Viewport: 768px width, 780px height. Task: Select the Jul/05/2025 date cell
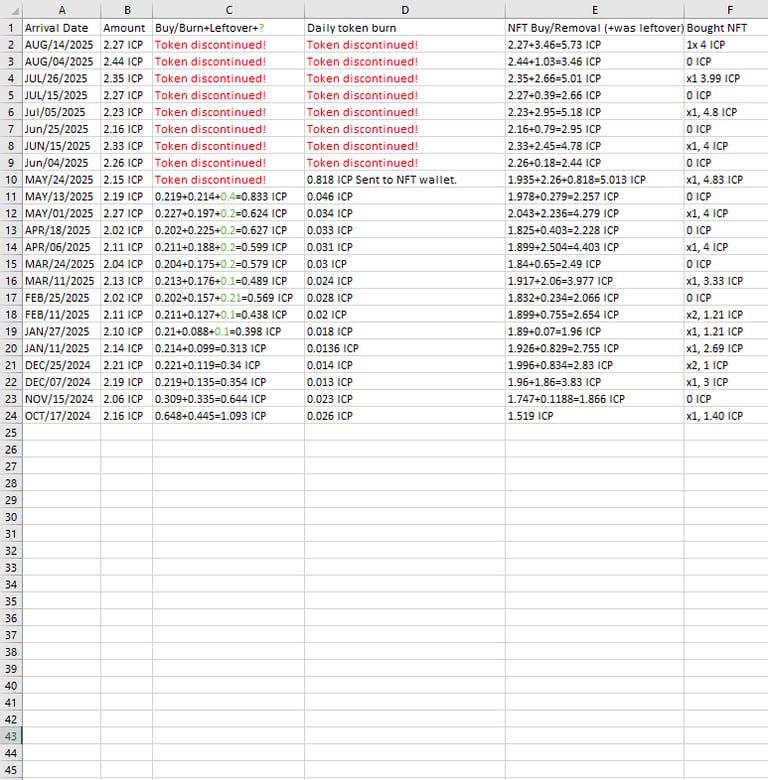click(x=62, y=112)
